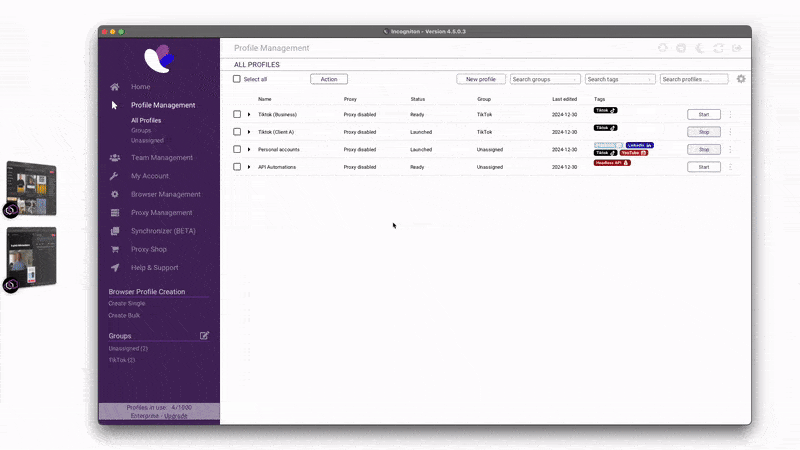Click the Headless API tag on API Automations
The height and width of the screenshot is (450, 800).
612,163
